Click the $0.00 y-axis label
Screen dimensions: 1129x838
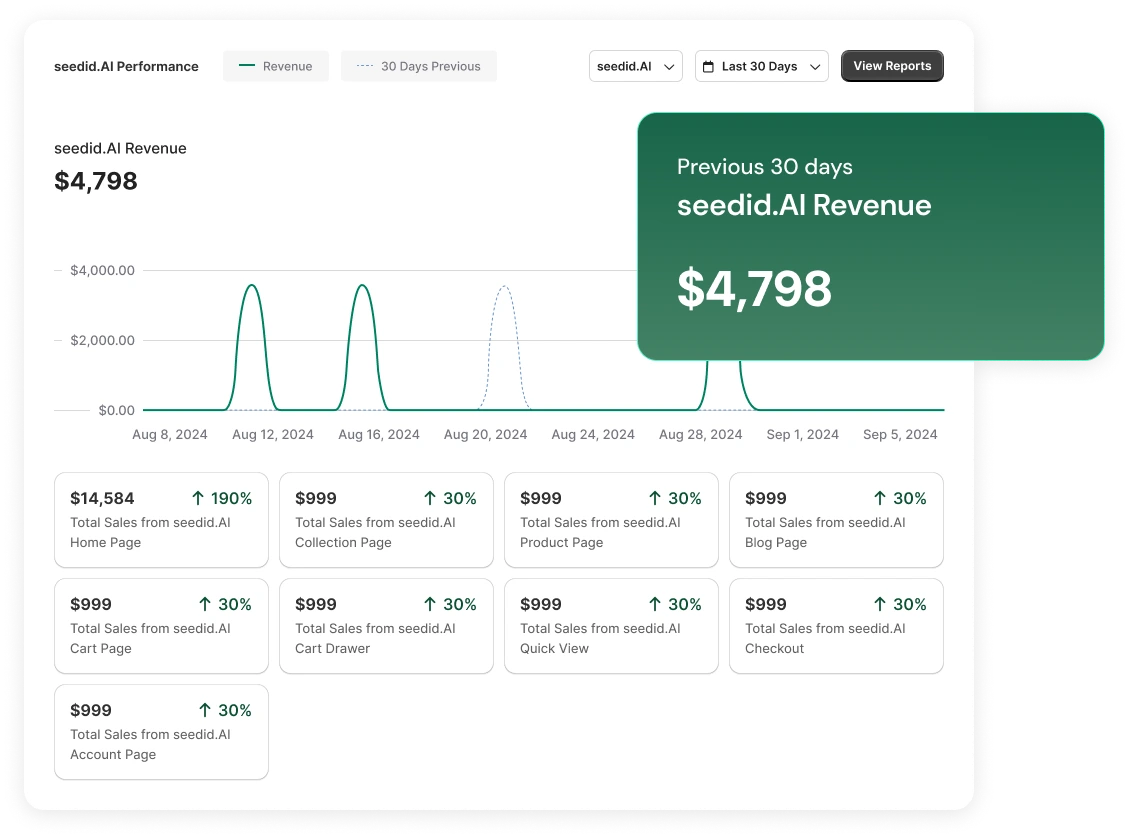117,410
